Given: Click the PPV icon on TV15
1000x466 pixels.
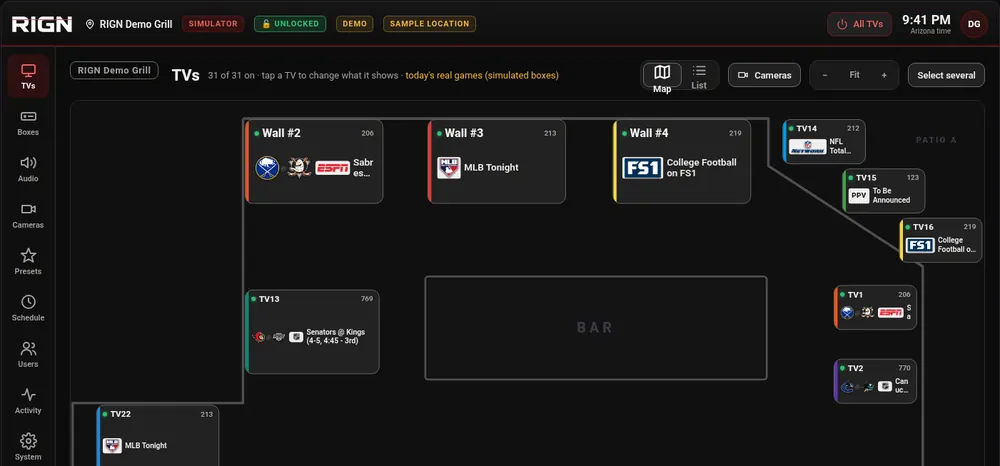Looking at the screenshot, I should (x=859, y=196).
